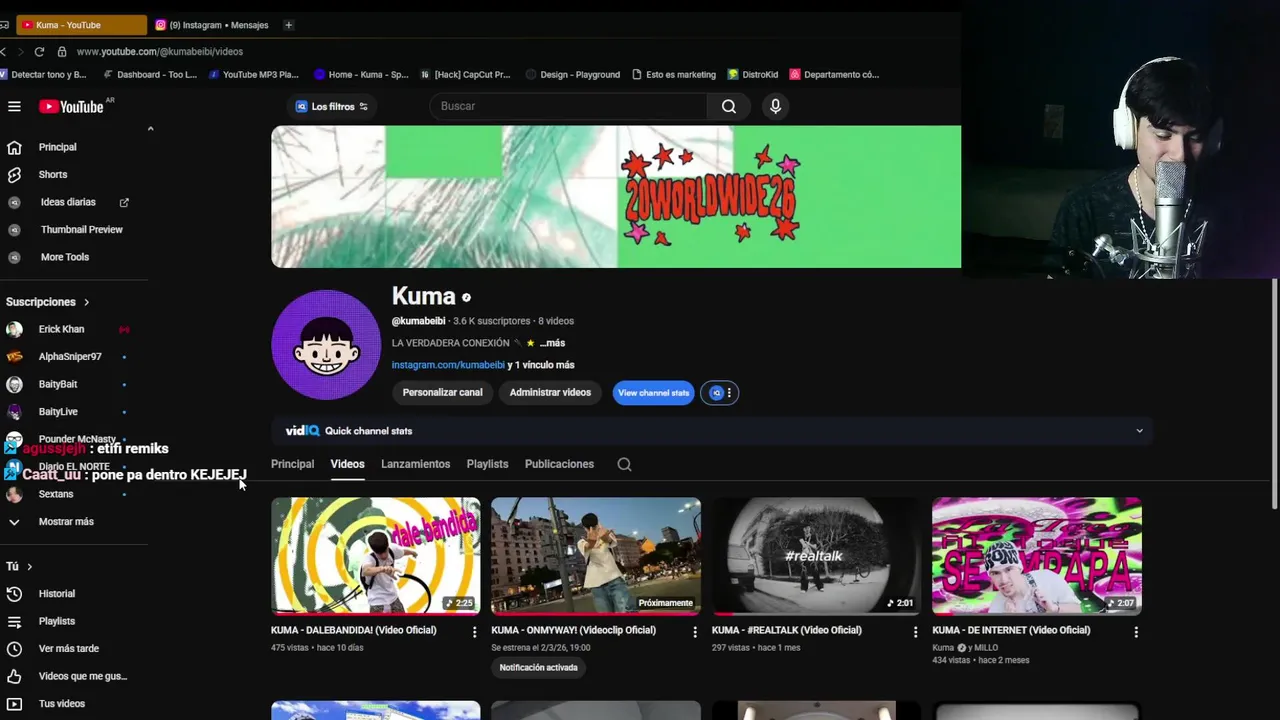This screenshot has width=1280, height=720.
Task: Reload page with browser refresh button
Action: click(x=39, y=51)
